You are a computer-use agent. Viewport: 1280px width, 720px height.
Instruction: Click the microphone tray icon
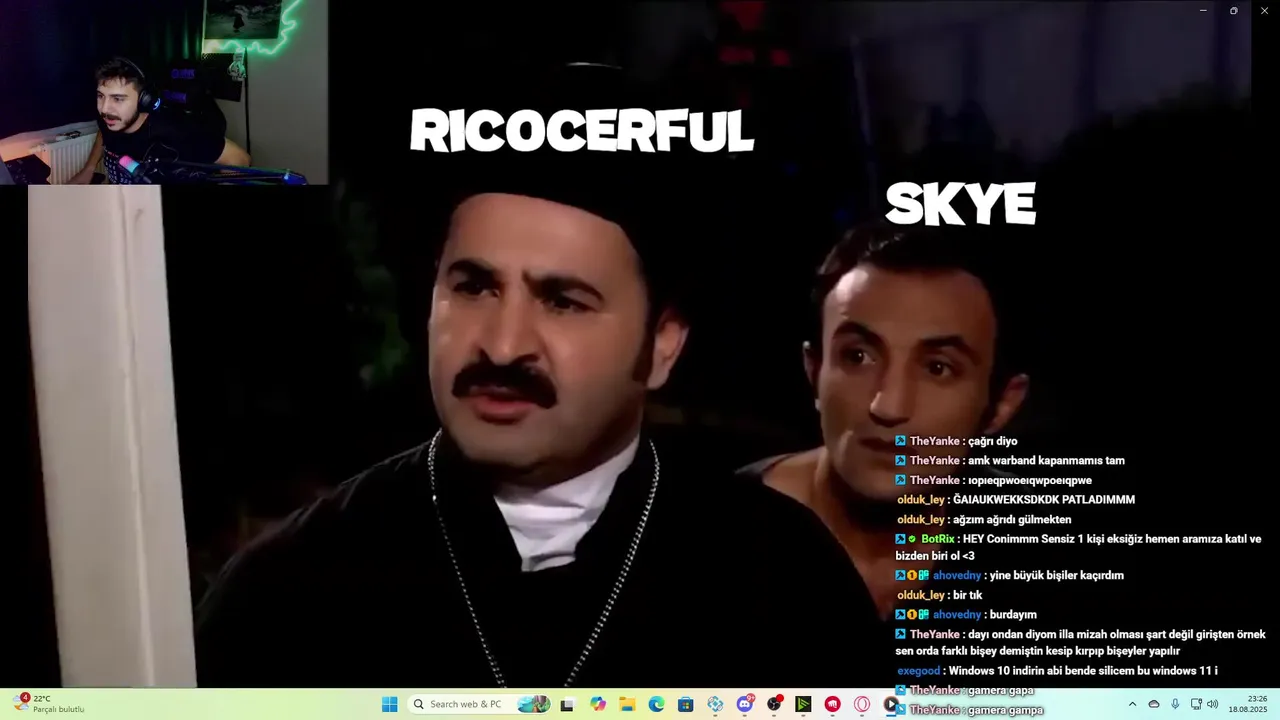[x=1175, y=704]
